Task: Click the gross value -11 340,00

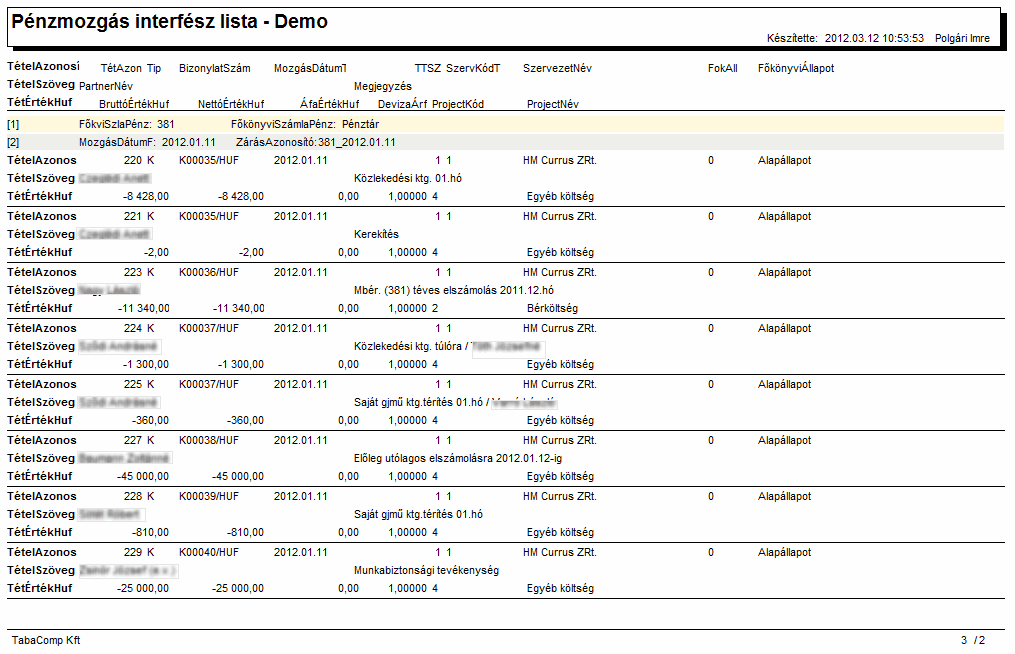Action: (x=143, y=308)
